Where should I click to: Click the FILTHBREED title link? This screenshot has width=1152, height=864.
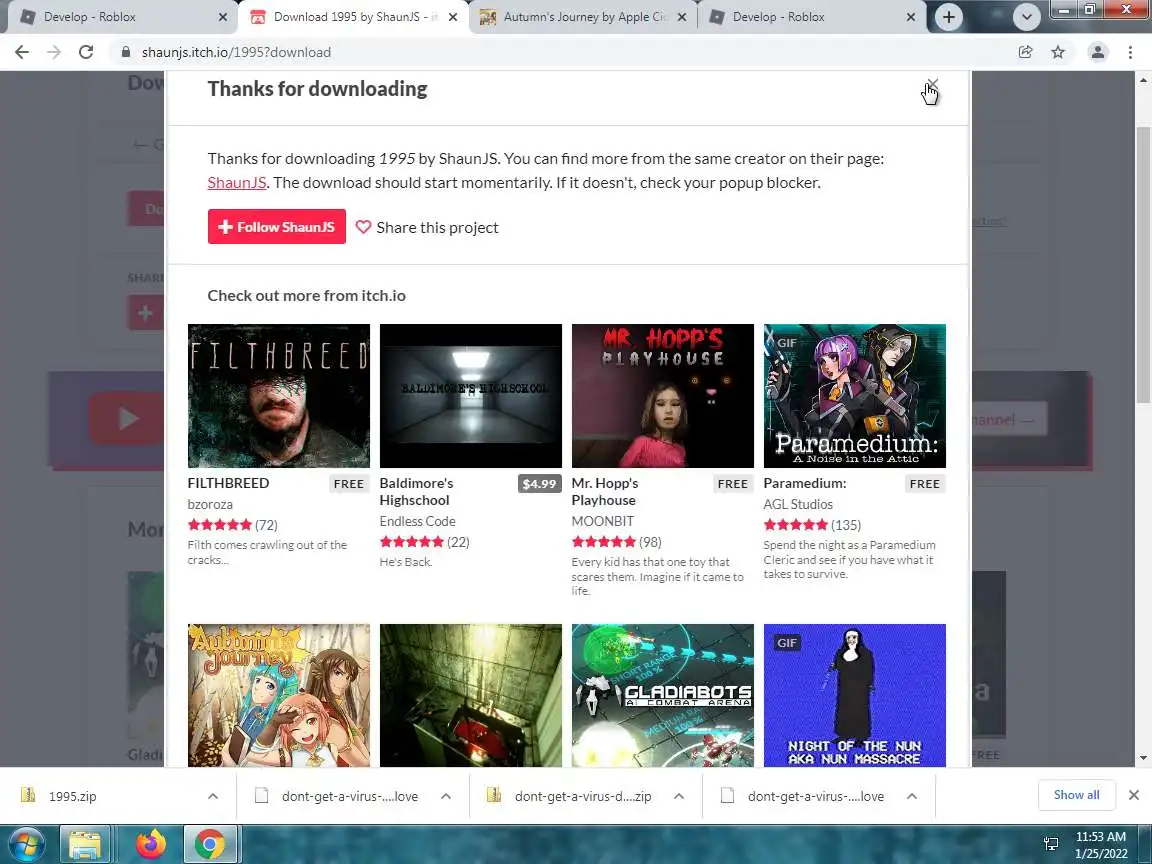point(228,483)
